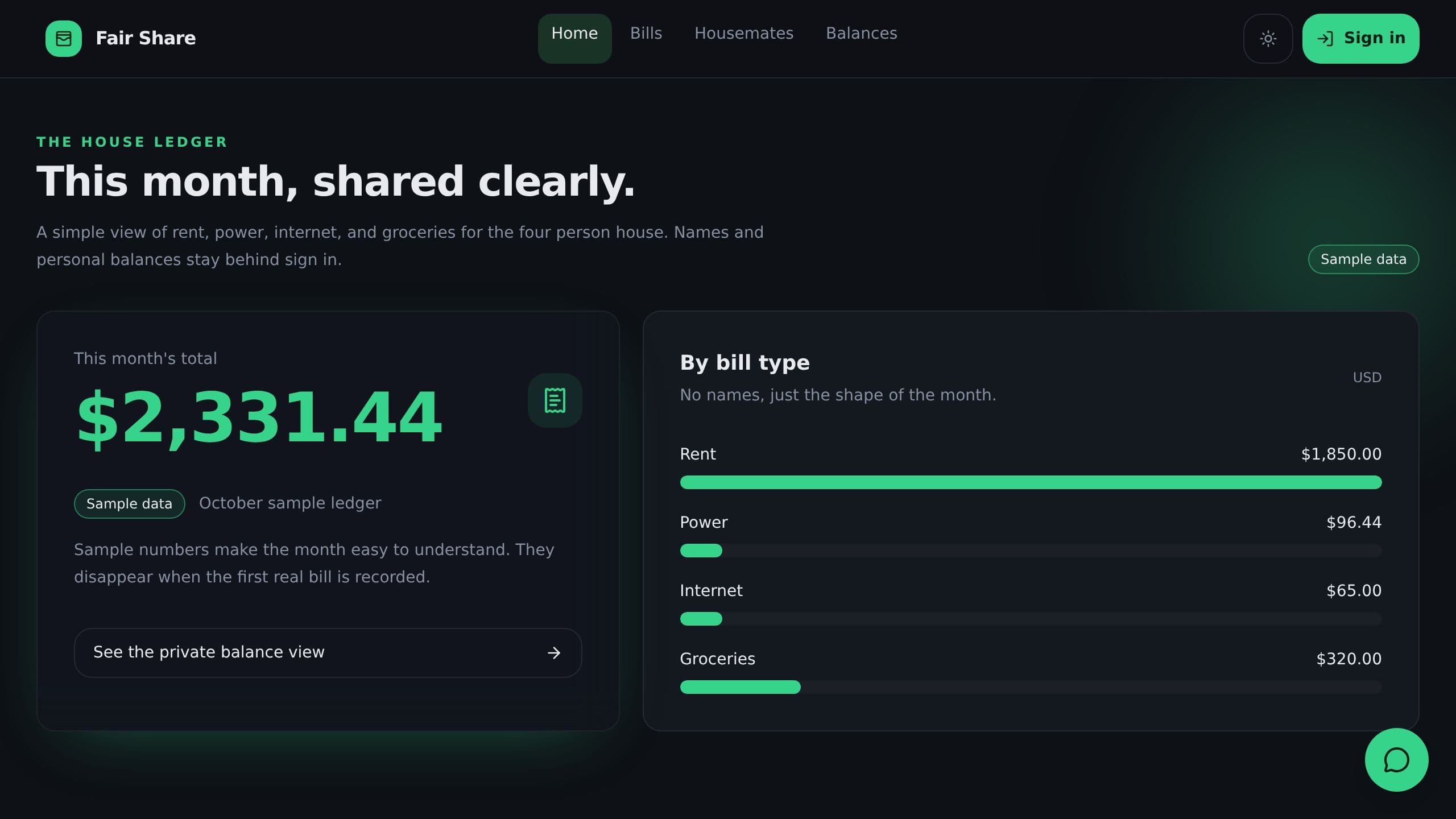The height and width of the screenshot is (819, 1456).
Task: Click the $96.44 power amount
Action: pos(1354,522)
